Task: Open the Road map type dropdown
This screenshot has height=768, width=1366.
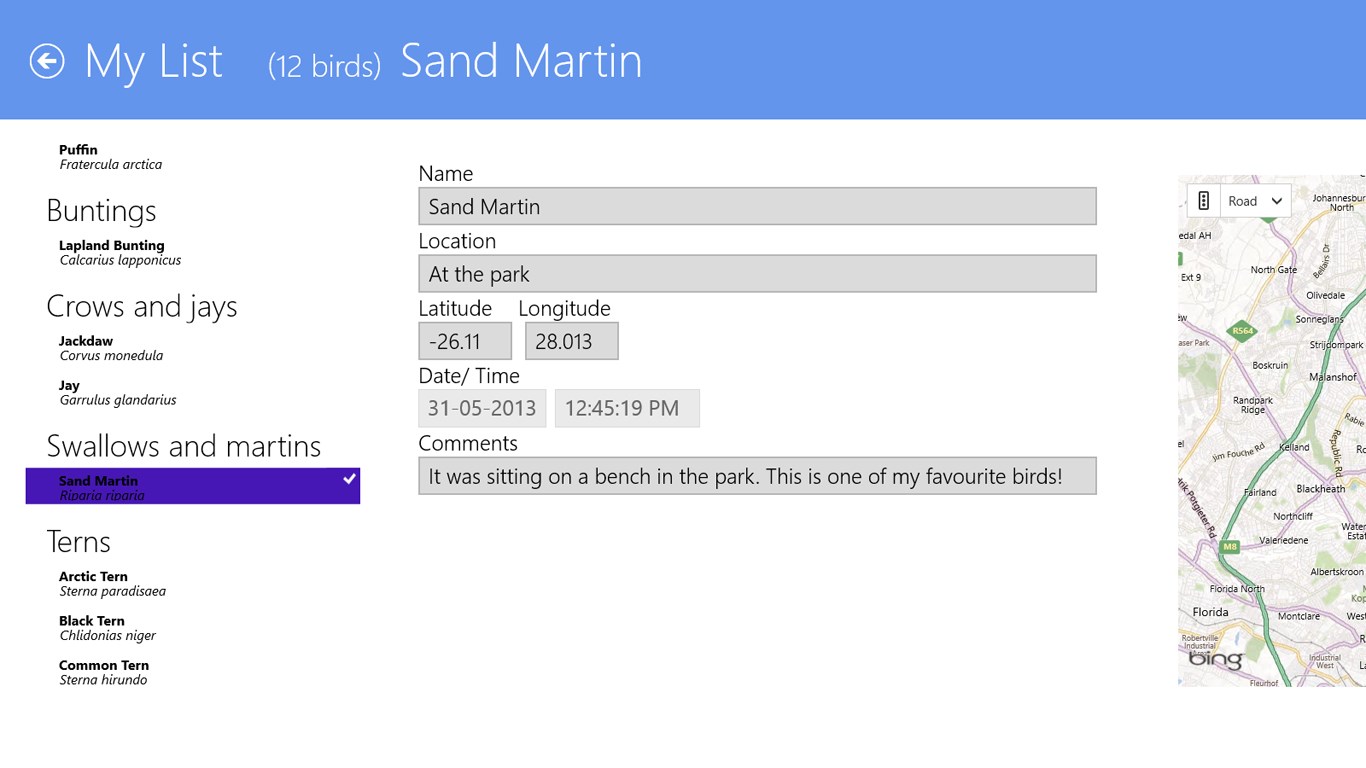Action: click(1256, 201)
